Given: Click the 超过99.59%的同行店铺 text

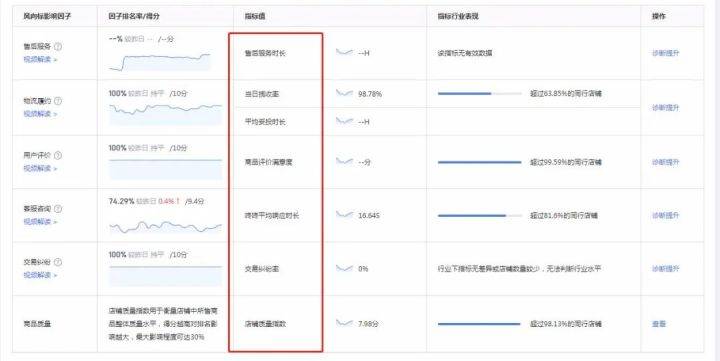Looking at the screenshot, I should pyautogui.click(x=566, y=162).
